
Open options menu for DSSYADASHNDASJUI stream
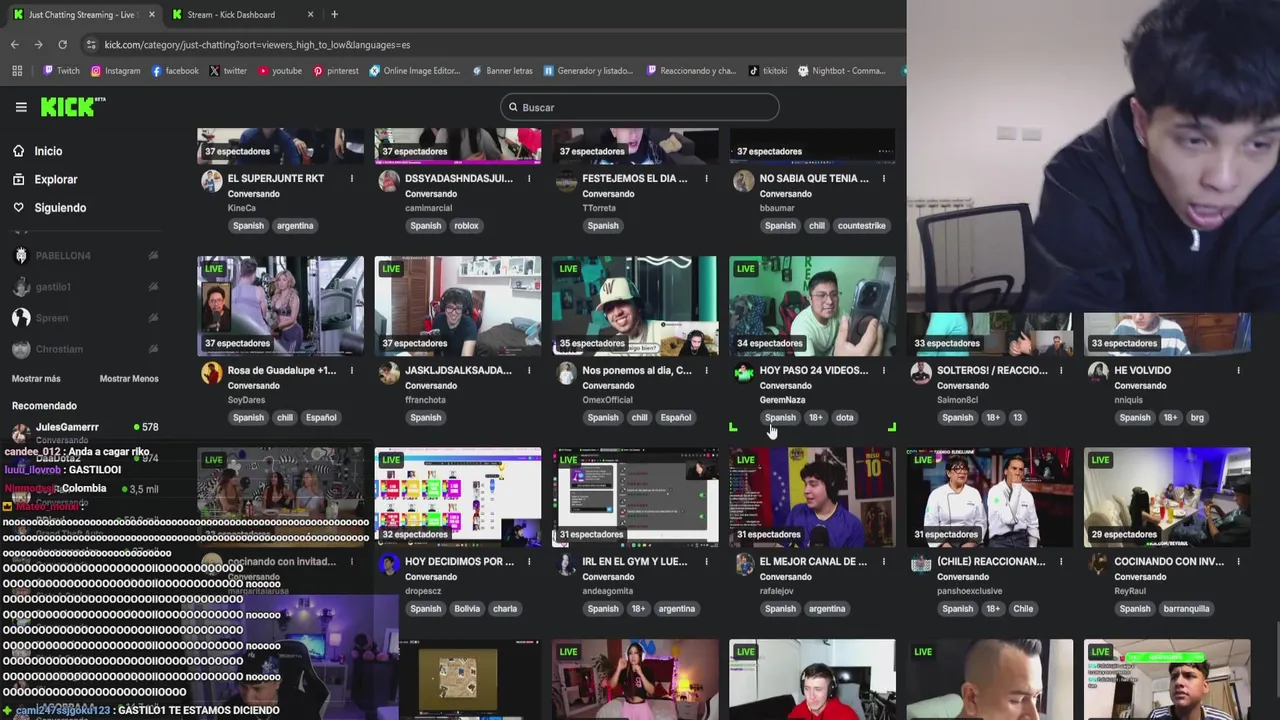[528, 178]
